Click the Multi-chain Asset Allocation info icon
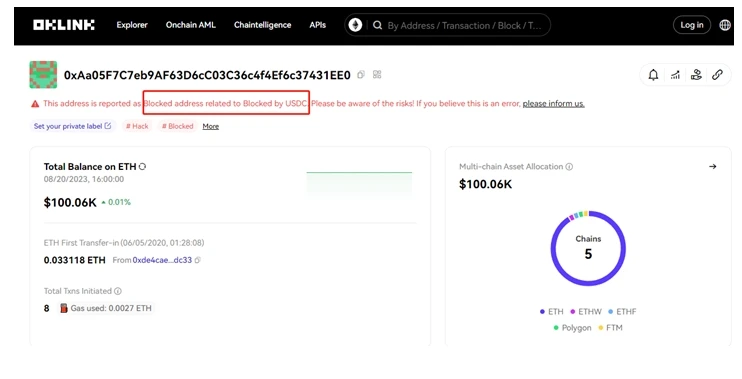 pos(569,167)
